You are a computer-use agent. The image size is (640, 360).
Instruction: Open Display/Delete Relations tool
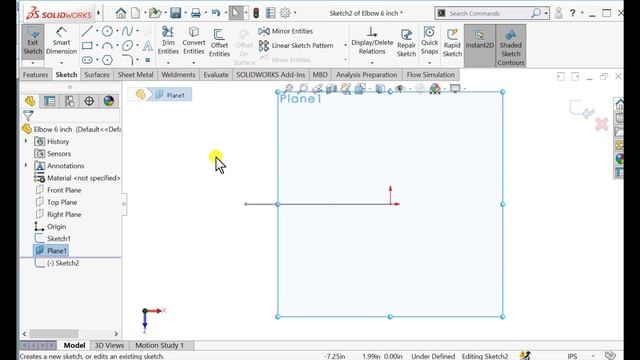[x=372, y=40]
